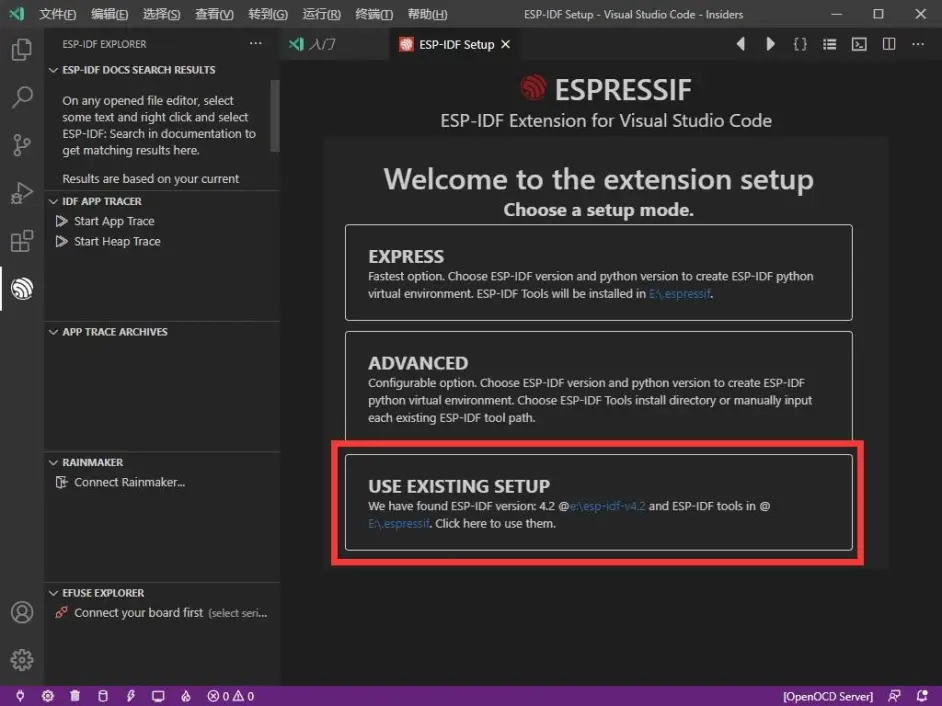The image size is (942, 706).
Task: Open SDK config gear icon in status bar
Action: 47,696
